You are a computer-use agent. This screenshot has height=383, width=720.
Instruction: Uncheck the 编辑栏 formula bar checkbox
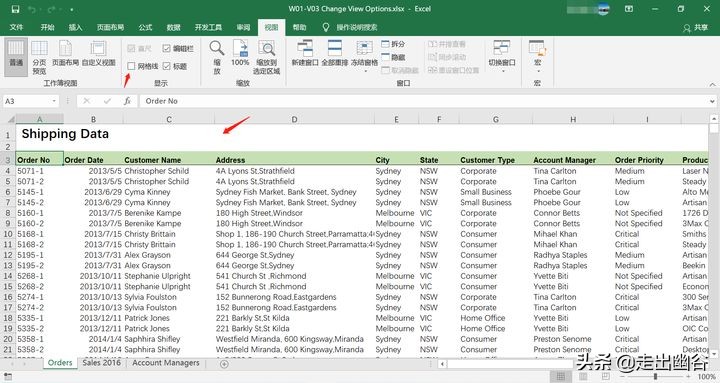coord(166,48)
